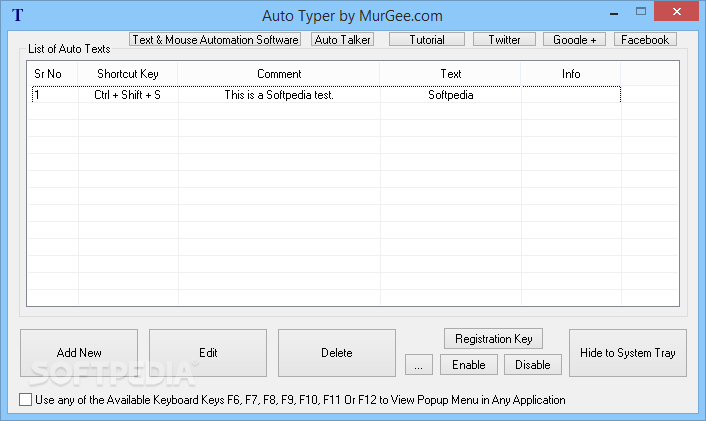Select row with Sr No 1
This screenshot has width=706, height=421.
pos(326,95)
